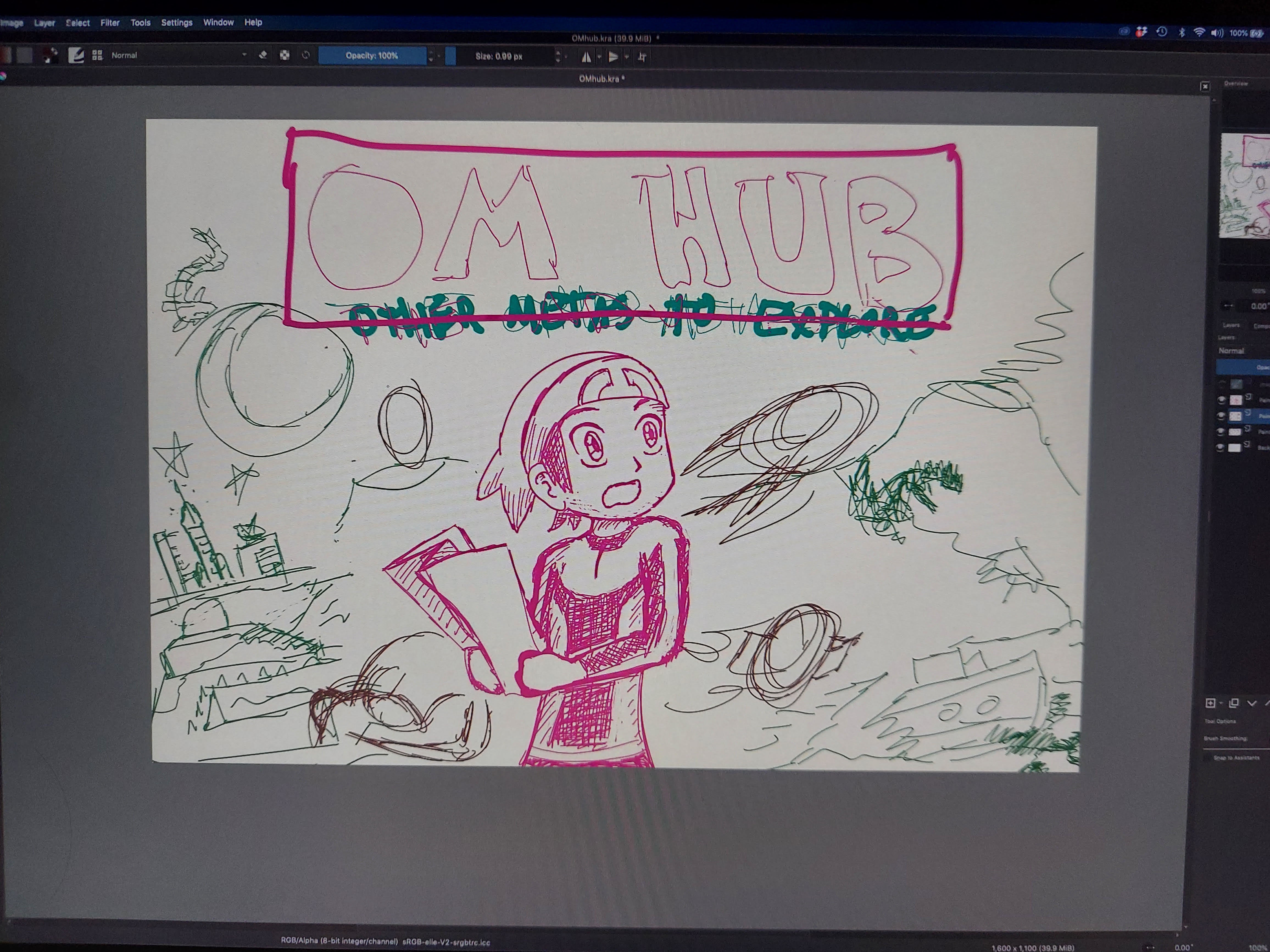Open the Normal blending mode dropdown in toolbar
The width and height of the screenshot is (1270, 952).
coord(178,56)
